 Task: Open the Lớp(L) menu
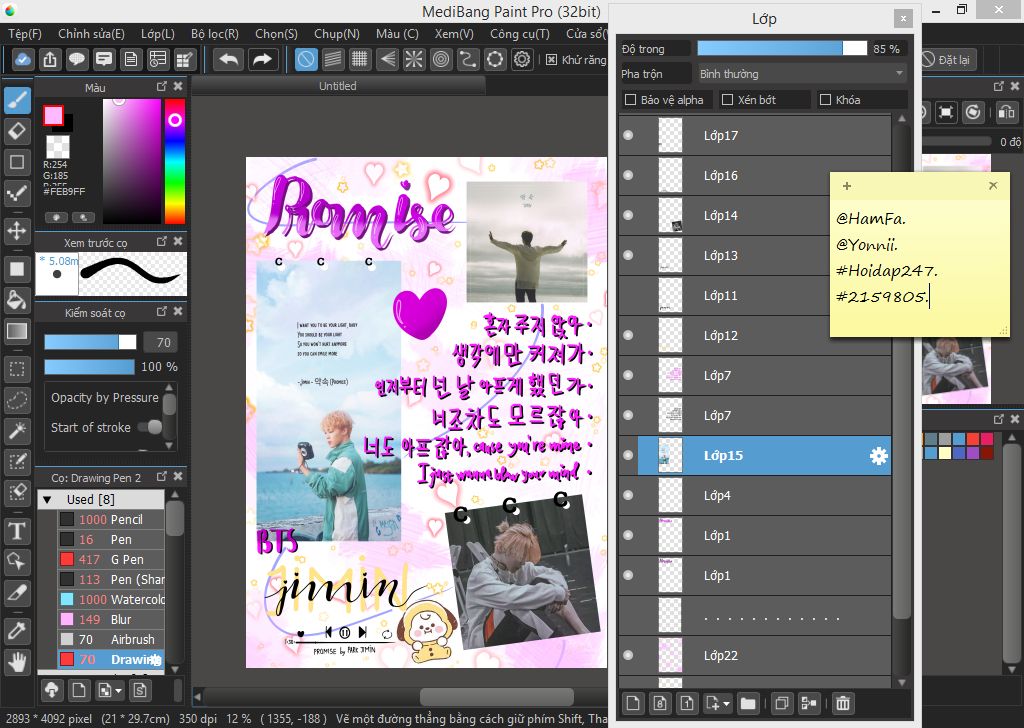157,33
